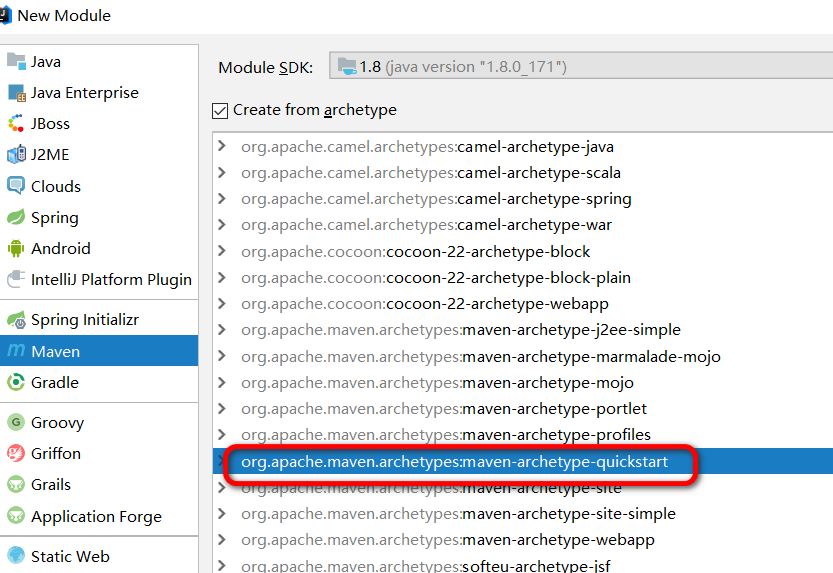Expand maven-archetype-j2ee-simple node
Screen dimensions: 833x573
coord(222,330)
